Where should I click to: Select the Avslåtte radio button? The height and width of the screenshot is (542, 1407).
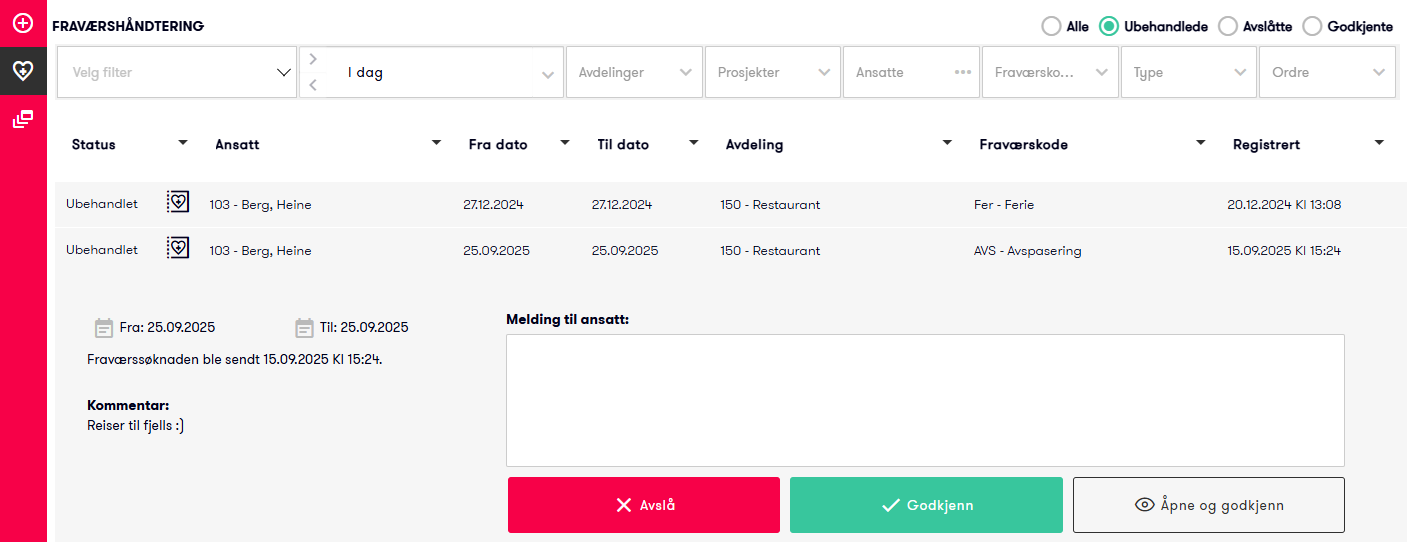point(1227,27)
